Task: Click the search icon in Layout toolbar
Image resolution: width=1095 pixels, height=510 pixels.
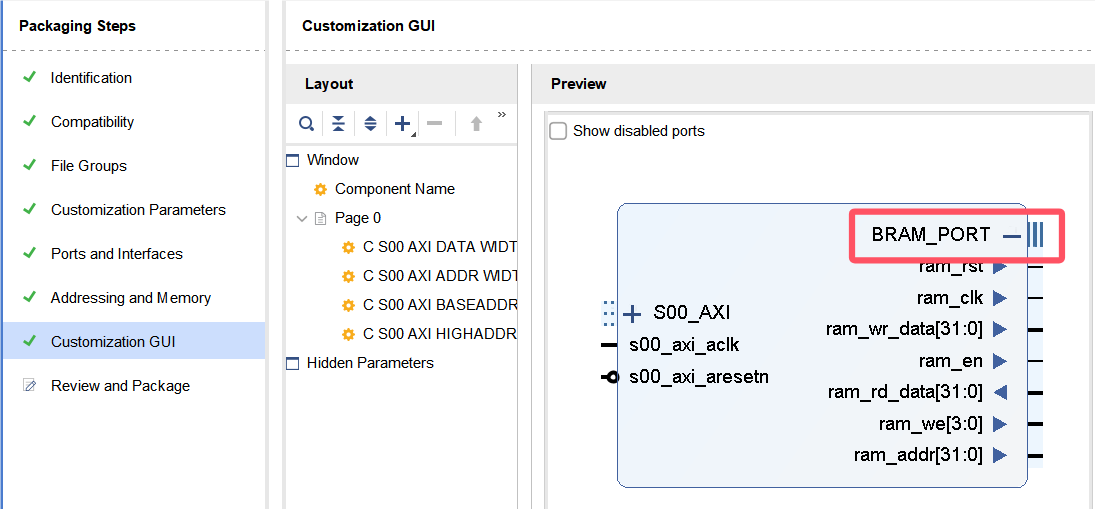Action: [x=307, y=124]
